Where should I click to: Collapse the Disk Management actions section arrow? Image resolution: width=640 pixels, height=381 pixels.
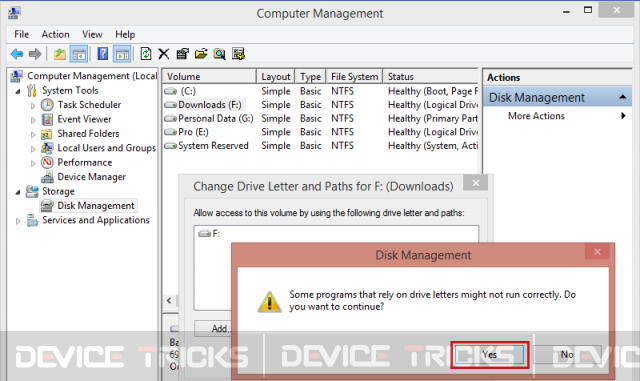pyautogui.click(x=622, y=97)
